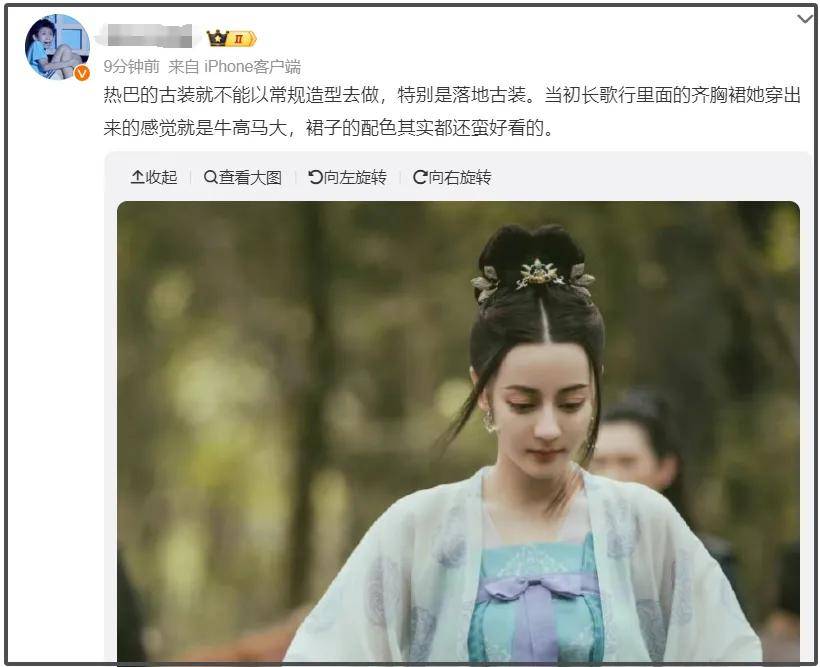Open the 9分钟前 timestamp link

(131, 66)
